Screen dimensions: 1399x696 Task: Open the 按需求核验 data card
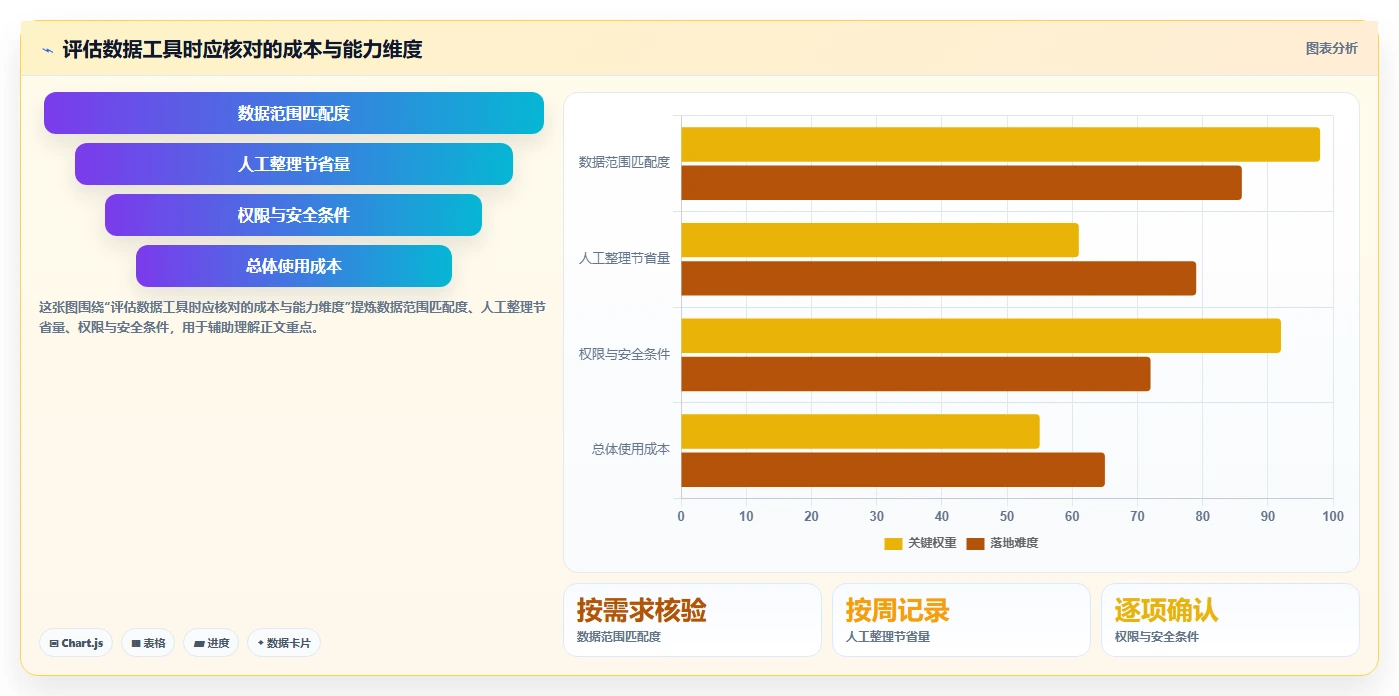692,620
